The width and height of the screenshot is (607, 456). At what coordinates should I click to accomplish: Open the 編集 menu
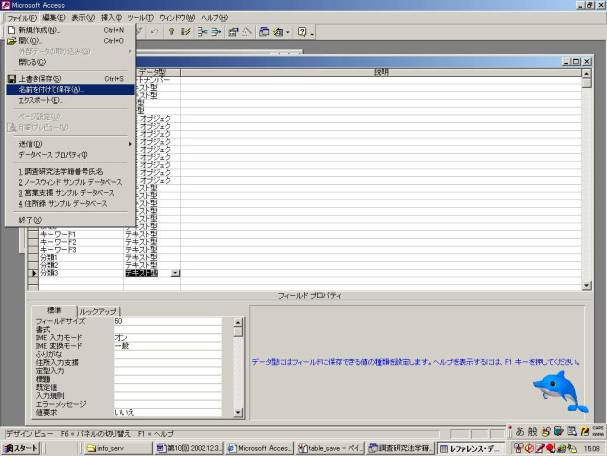pos(53,18)
